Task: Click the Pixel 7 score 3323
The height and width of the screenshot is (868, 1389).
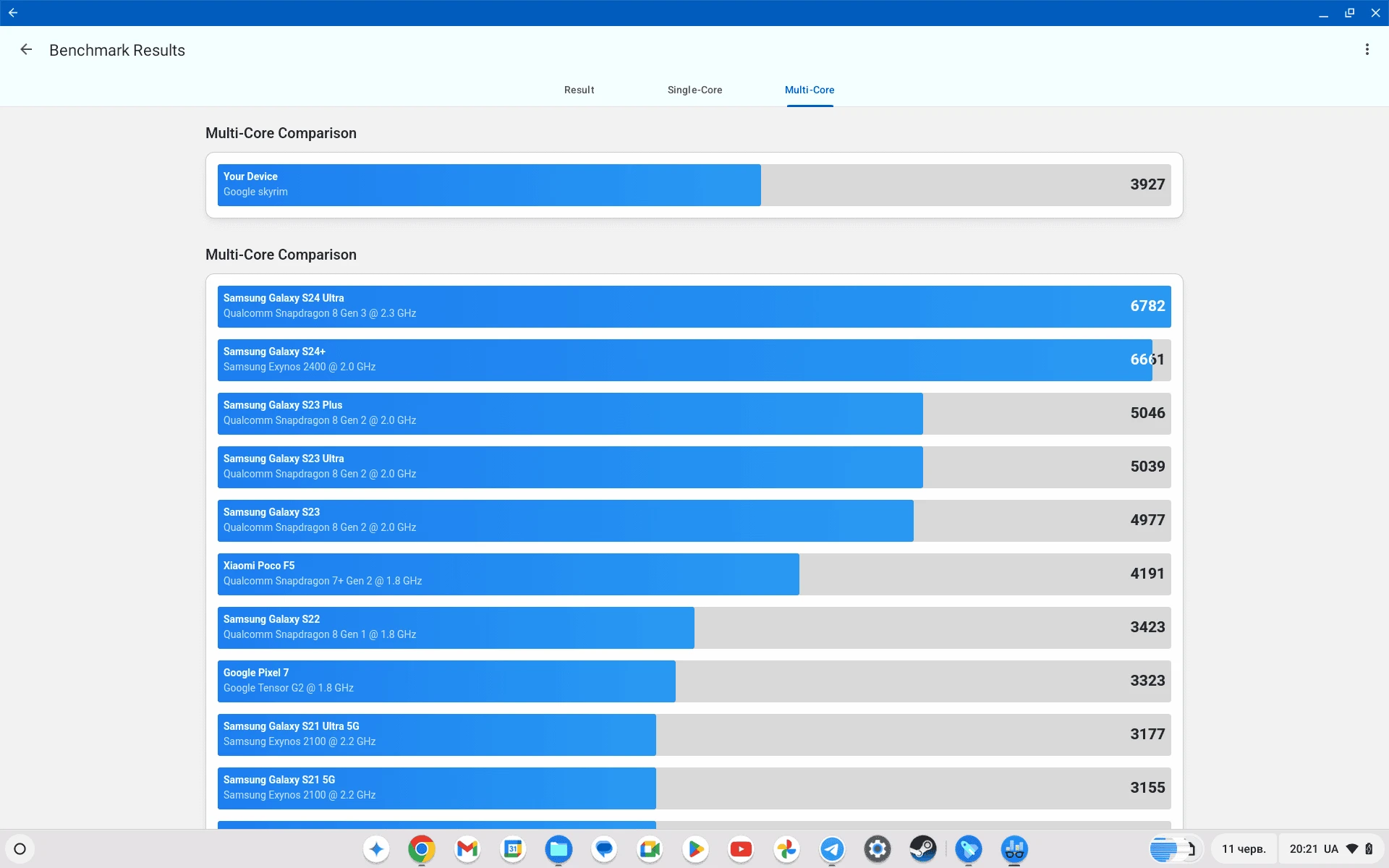Action: [1147, 681]
